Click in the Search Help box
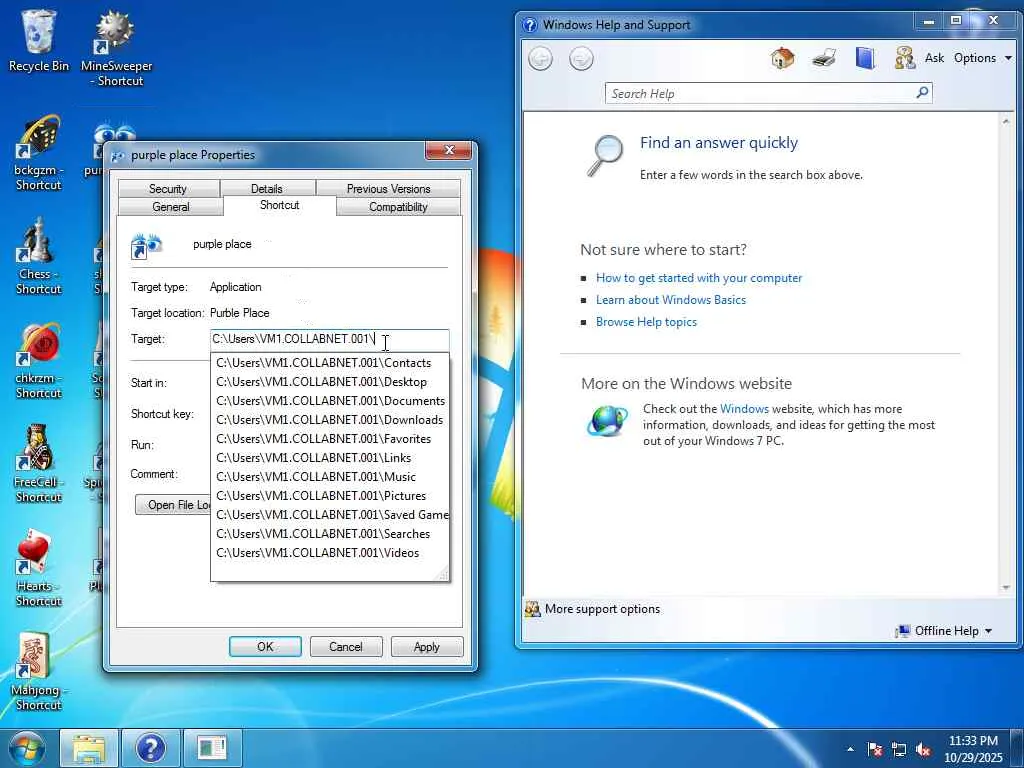The width and height of the screenshot is (1024, 768). coord(761,93)
